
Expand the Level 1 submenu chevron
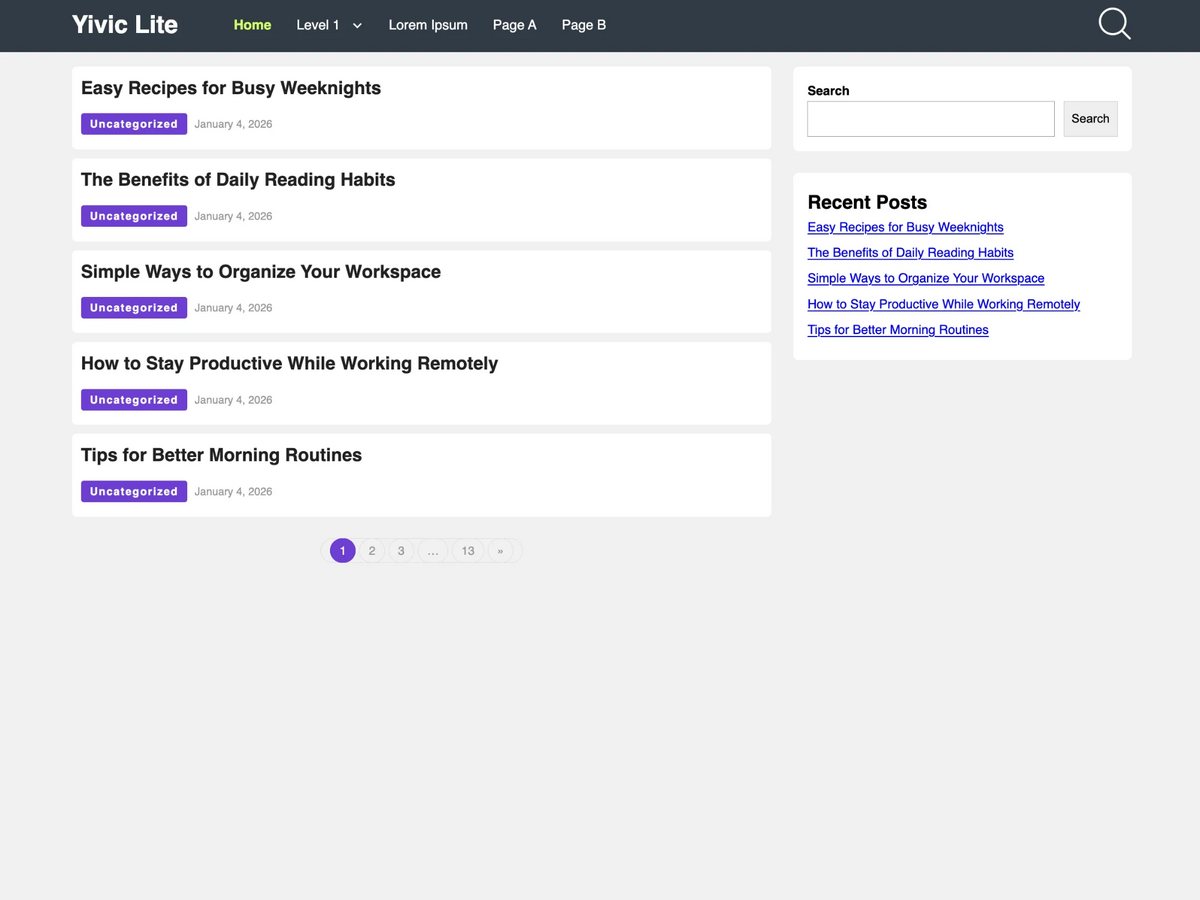pyautogui.click(x=357, y=26)
